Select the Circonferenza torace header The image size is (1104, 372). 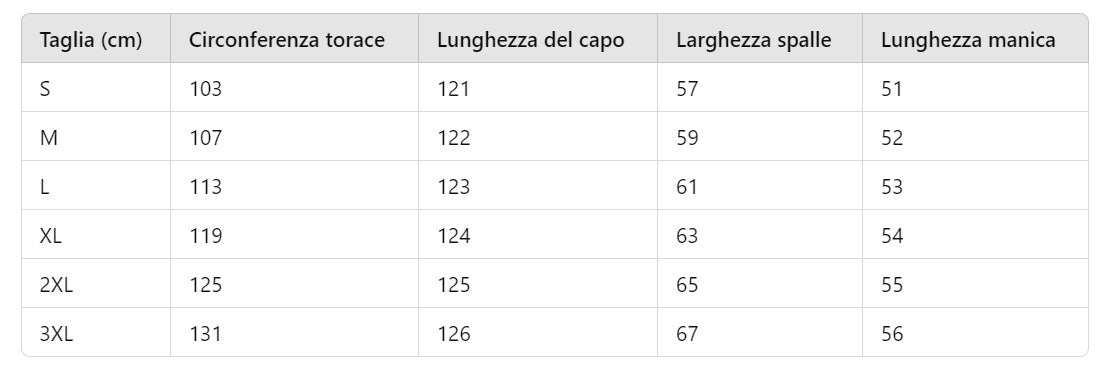tap(287, 40)
